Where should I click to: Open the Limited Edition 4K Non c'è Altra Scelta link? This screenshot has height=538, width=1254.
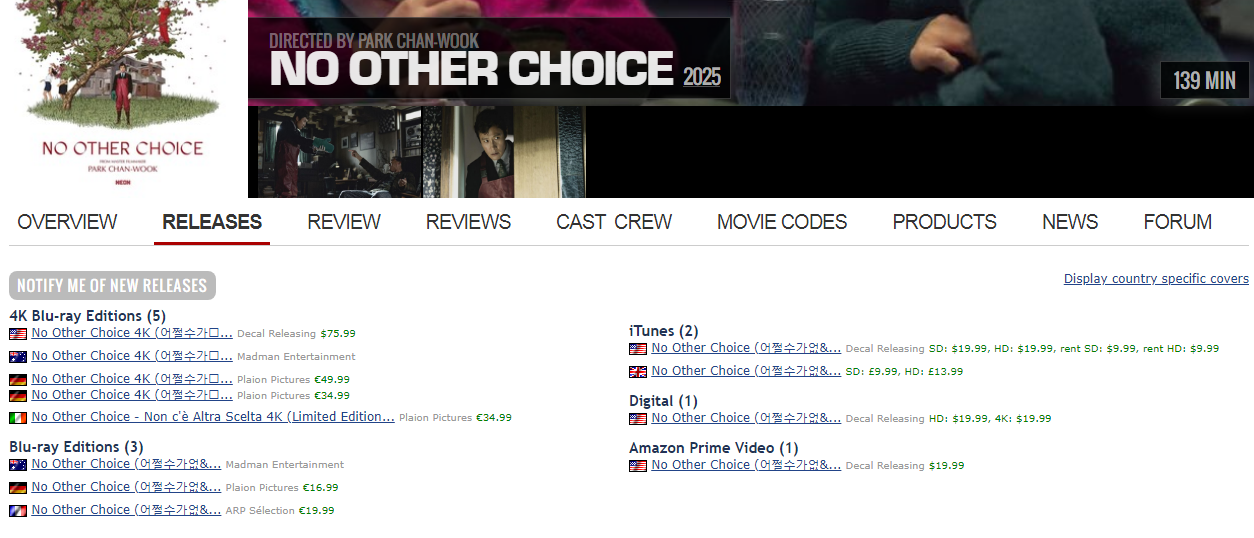pyautogui.click(x=213, y=417)
